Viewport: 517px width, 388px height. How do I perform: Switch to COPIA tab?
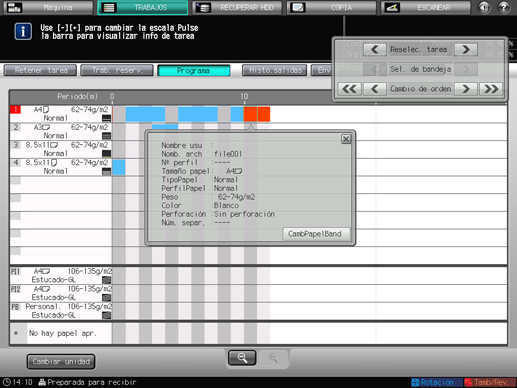point(332,7)
